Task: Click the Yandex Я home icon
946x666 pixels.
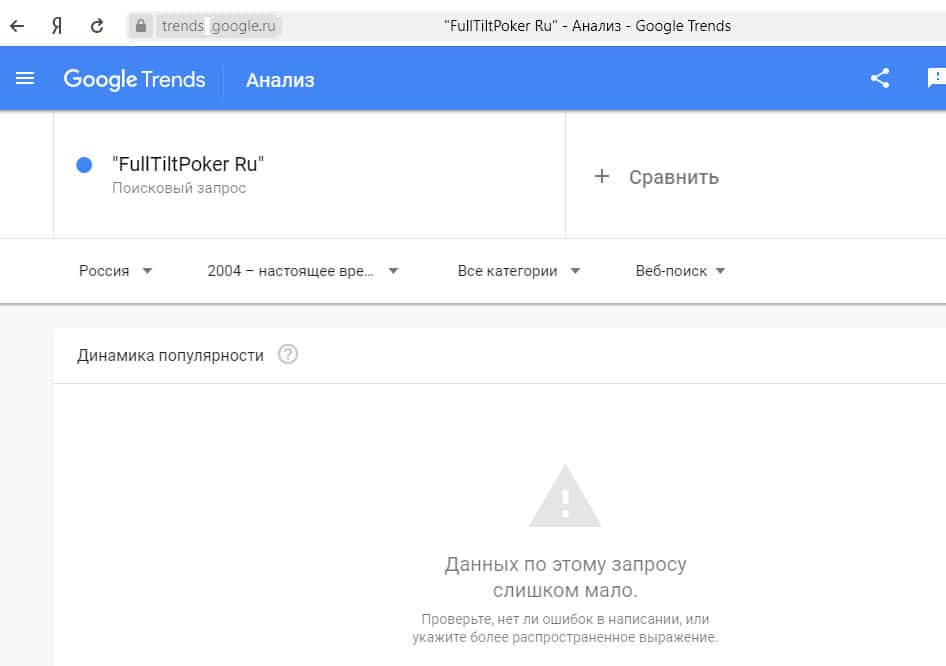Action: tap(57, 26)
